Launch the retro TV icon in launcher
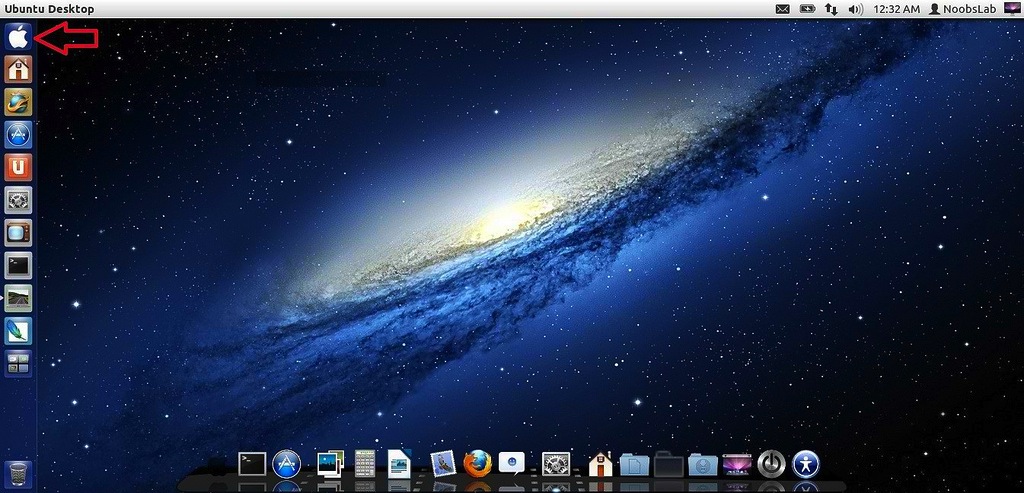Image resolution: width=1024 pixels, height=493 pixels. [18, 233]
